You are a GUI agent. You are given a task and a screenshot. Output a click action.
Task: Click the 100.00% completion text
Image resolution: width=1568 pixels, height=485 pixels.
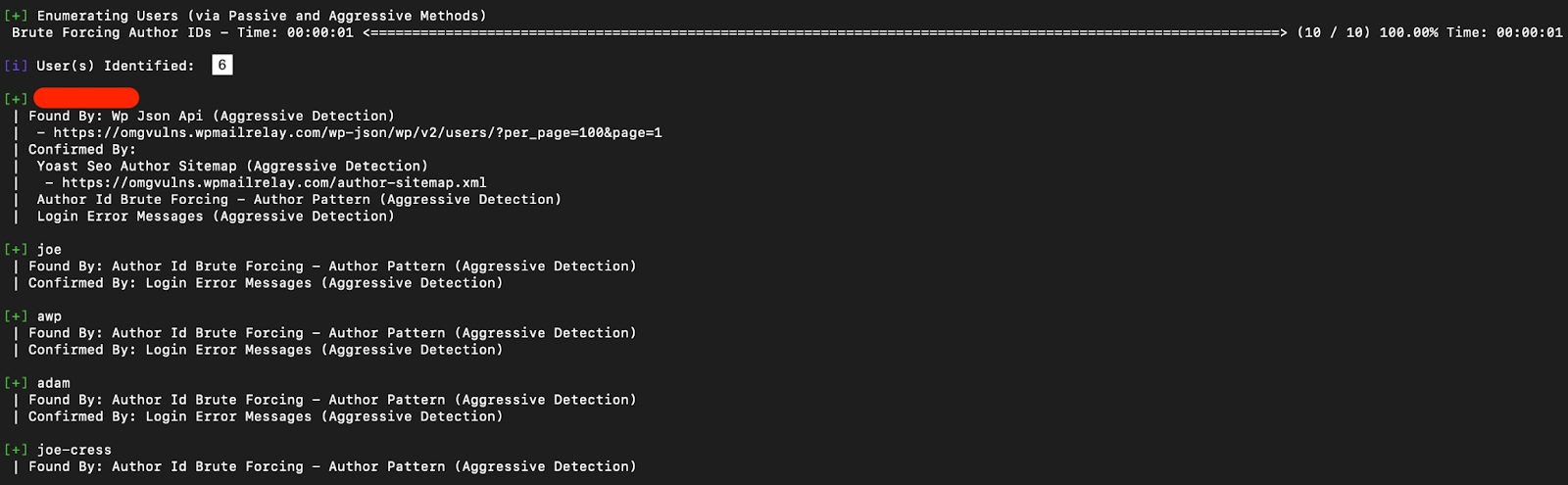coord(1408,33)
